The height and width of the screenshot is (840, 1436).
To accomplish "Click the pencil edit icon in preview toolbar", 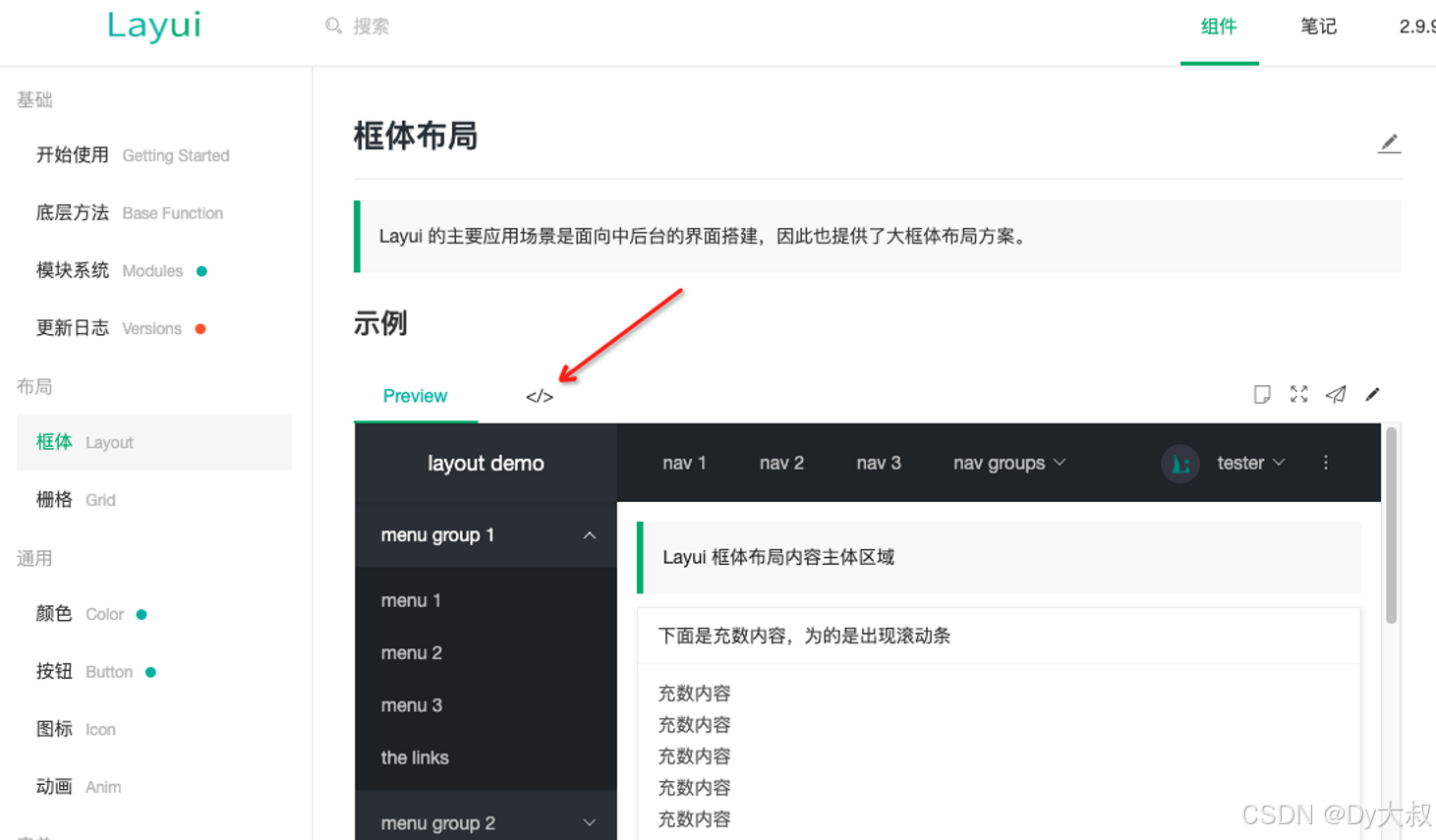I will [1373, 394].
